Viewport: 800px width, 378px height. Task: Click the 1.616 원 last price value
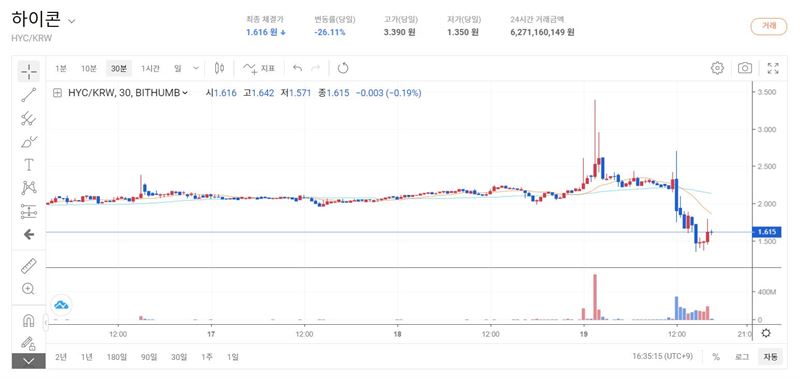(266, 32)
